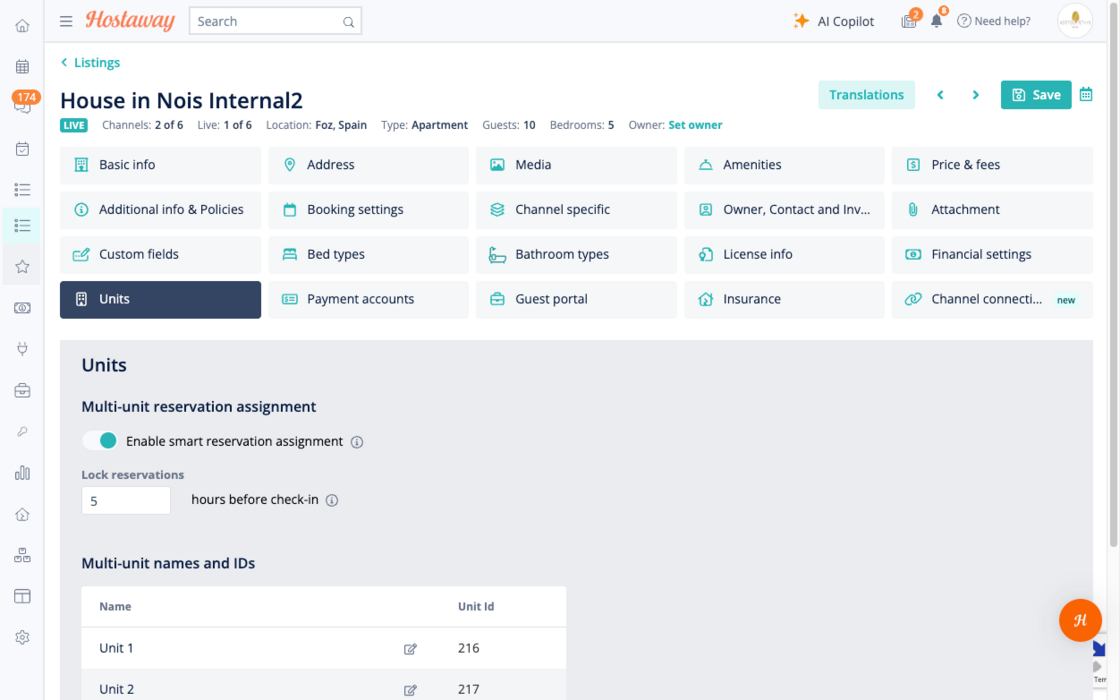Open the calendar icon next to Save
This screenshot has width=1120, height=700.
[x=1086, y=94]
